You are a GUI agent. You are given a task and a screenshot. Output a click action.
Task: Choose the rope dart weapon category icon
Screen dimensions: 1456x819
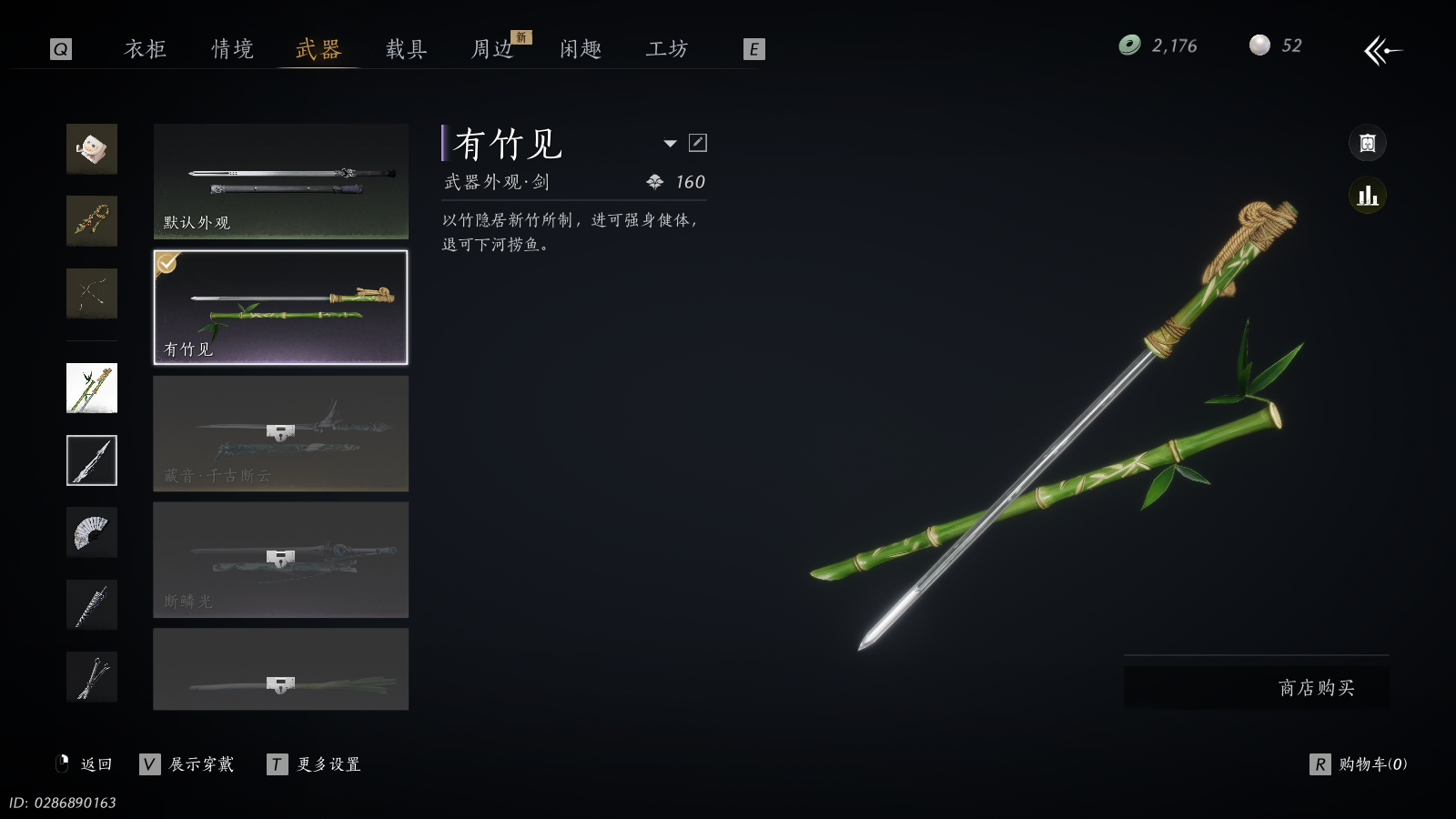point(92,221)
